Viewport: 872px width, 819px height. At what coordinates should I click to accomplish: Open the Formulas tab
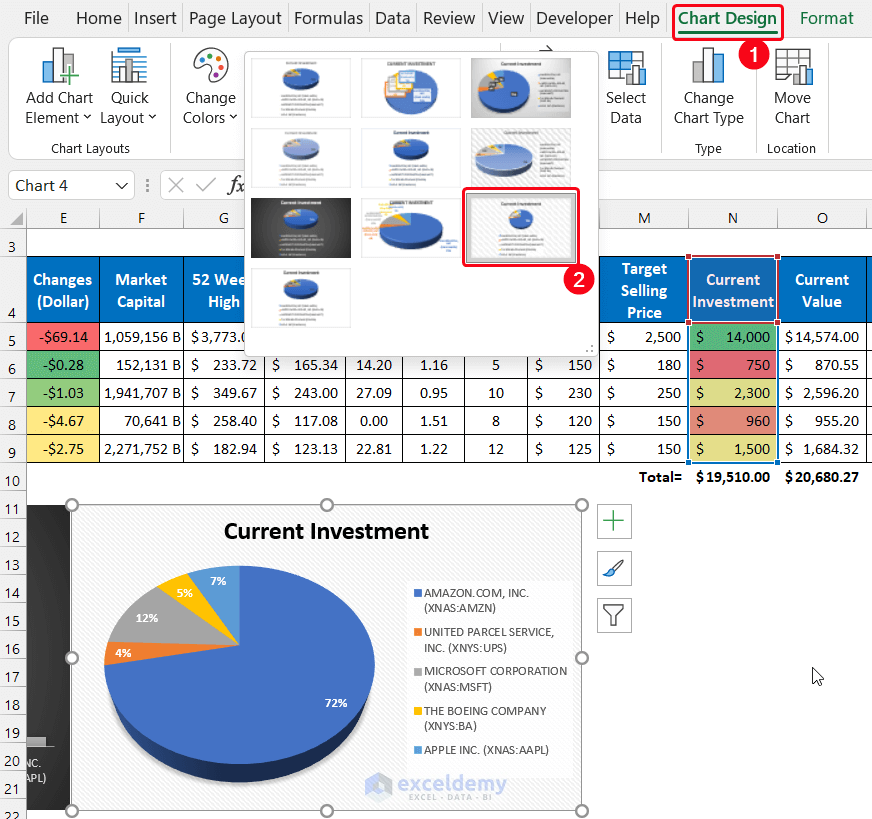coord(328,18)
